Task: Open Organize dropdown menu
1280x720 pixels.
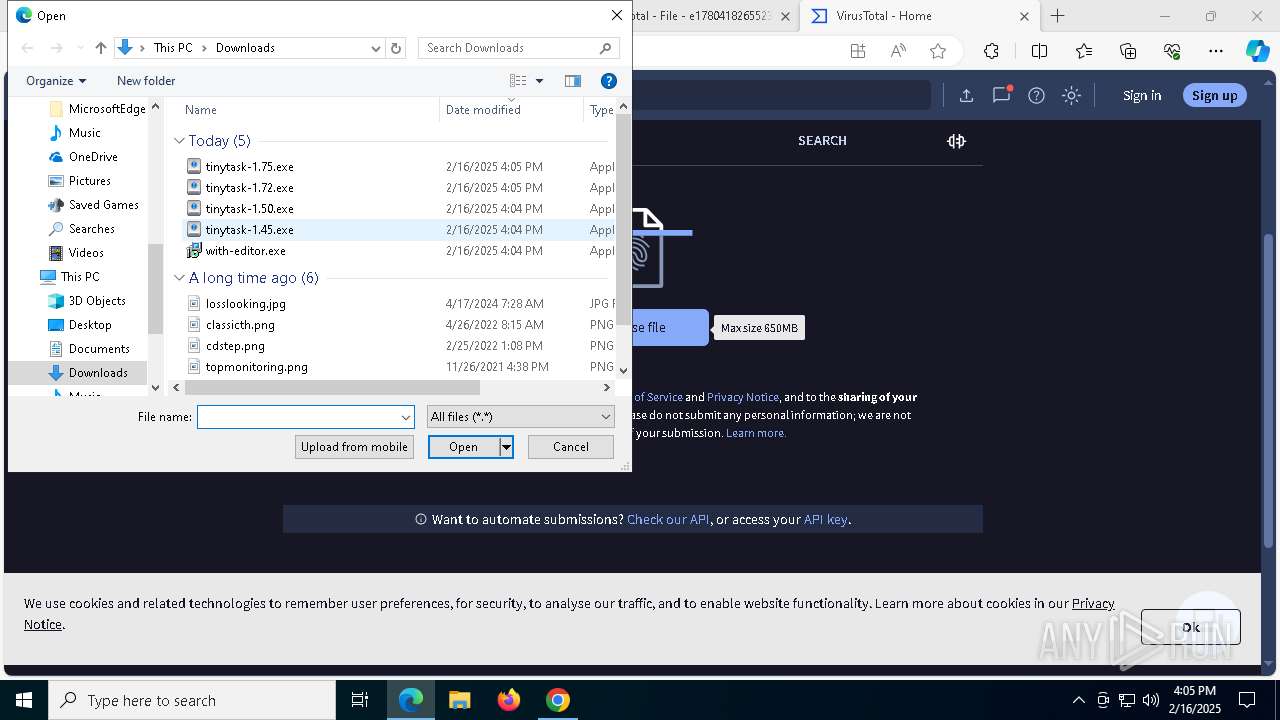Action: point(56,81)
